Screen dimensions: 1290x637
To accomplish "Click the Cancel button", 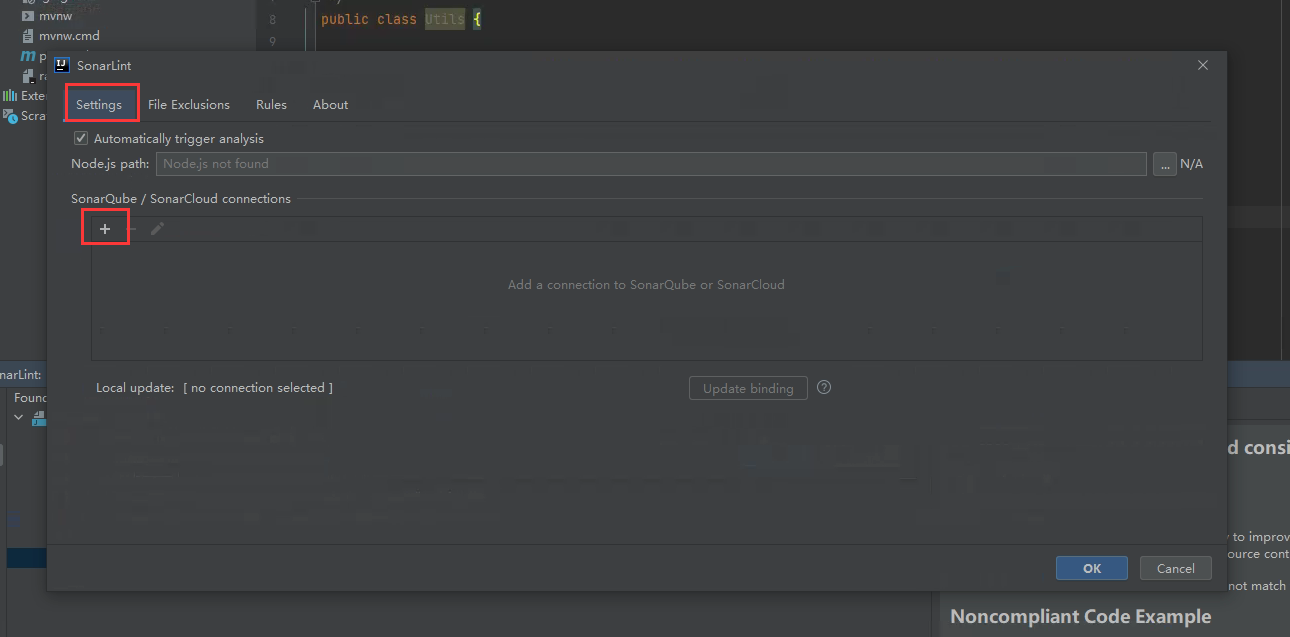I will tap(1176, 568).
